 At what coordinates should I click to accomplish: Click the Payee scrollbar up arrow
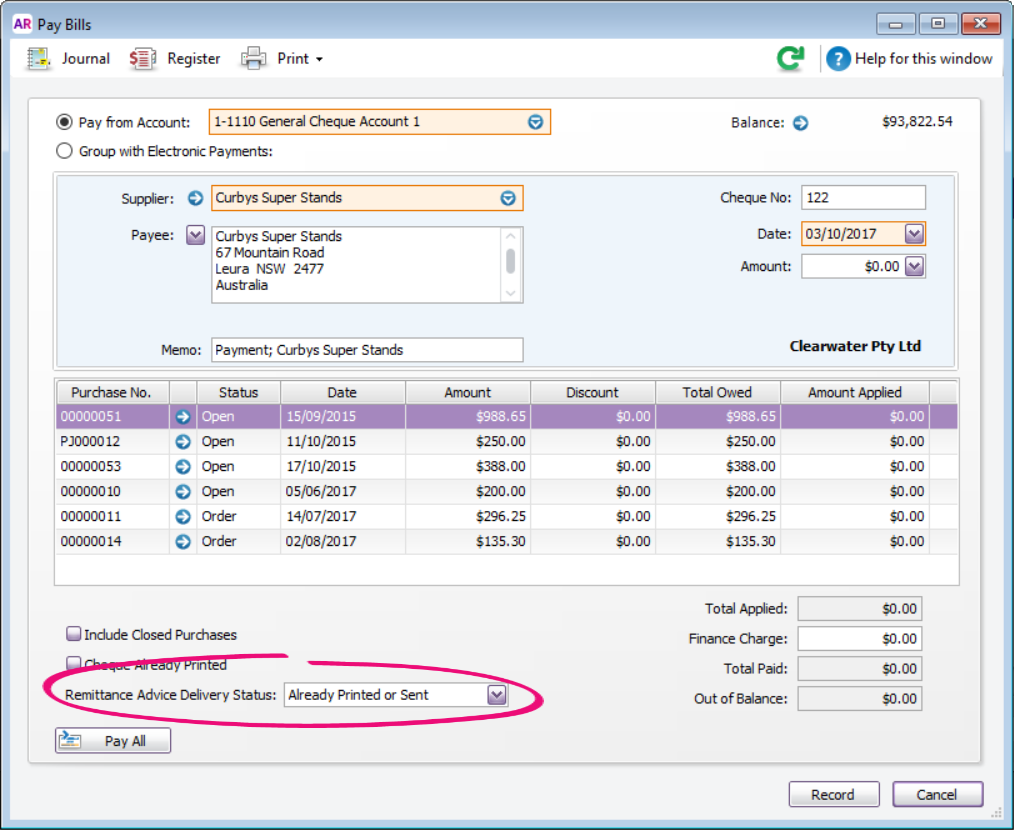511,236
